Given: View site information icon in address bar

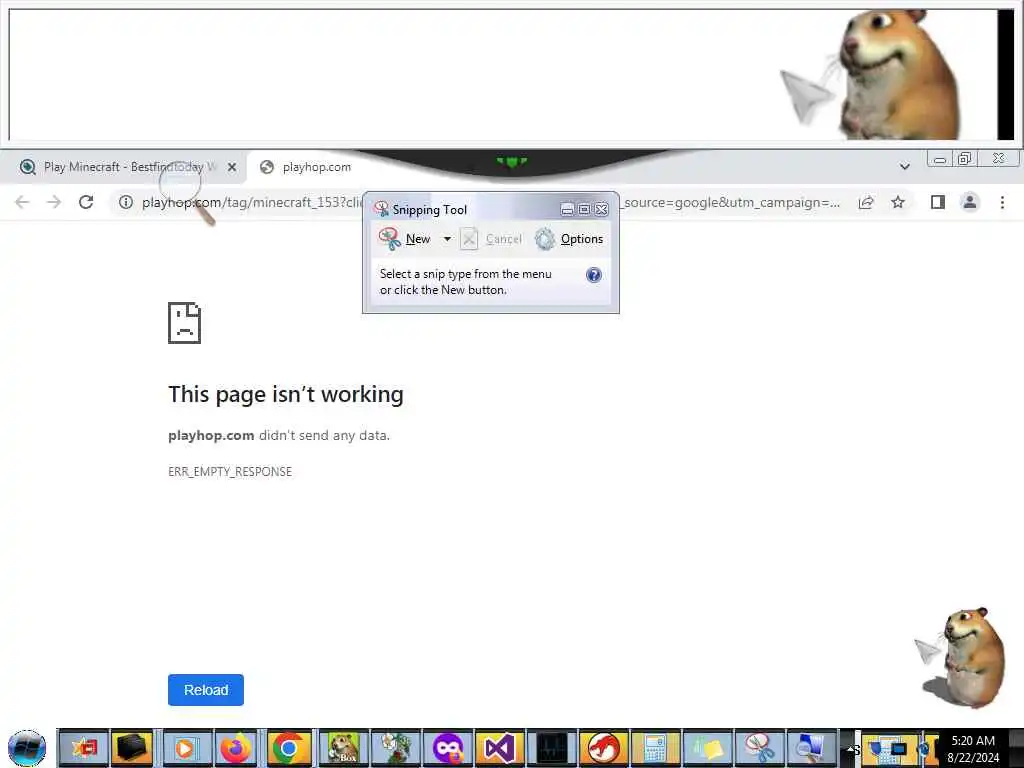Looking at the screenshot, I should coord(126,202).
